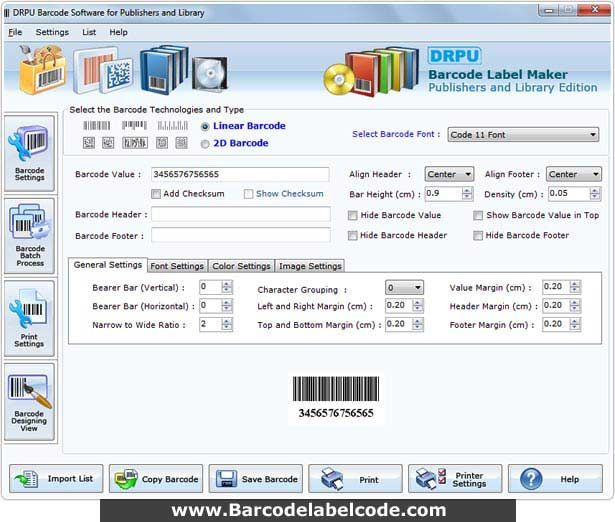The image size is (615, 522).
Task: Select the fourth 2D barcode sample icon
Action: tap(162, 143)
